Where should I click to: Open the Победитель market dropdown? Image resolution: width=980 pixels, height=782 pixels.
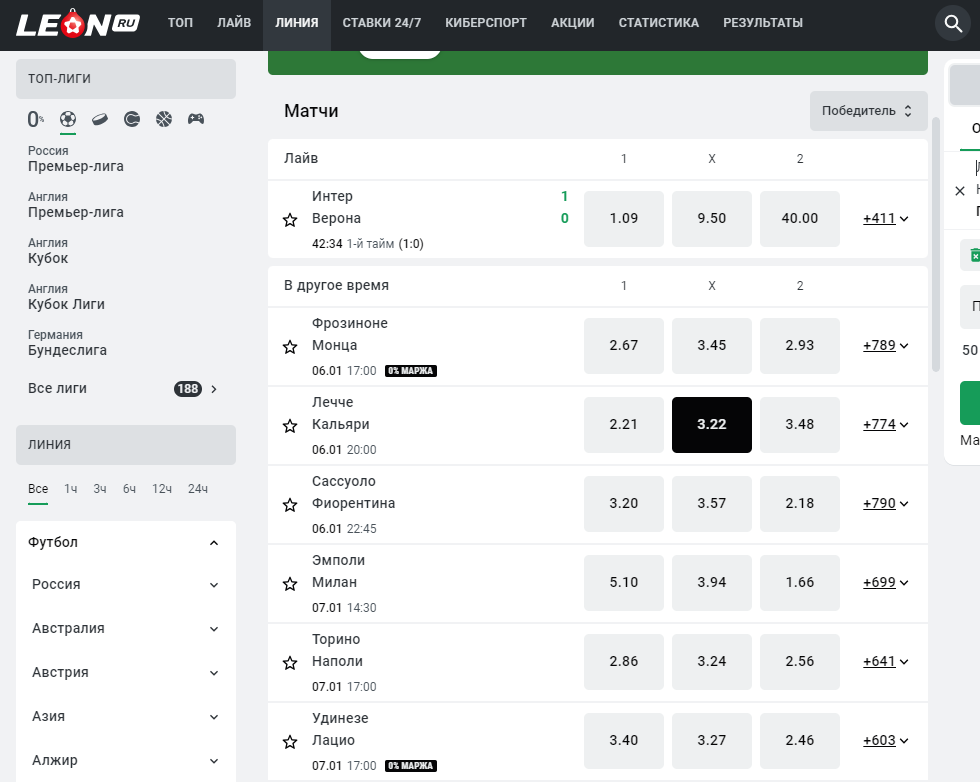point(868,111)
